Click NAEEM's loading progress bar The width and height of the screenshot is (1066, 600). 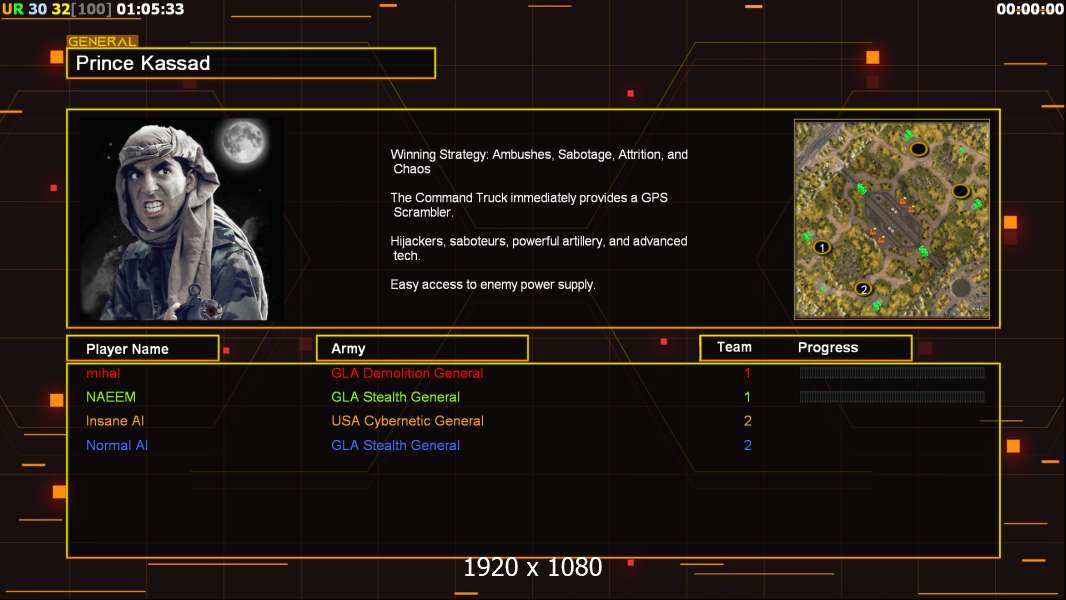coord(892,396)
